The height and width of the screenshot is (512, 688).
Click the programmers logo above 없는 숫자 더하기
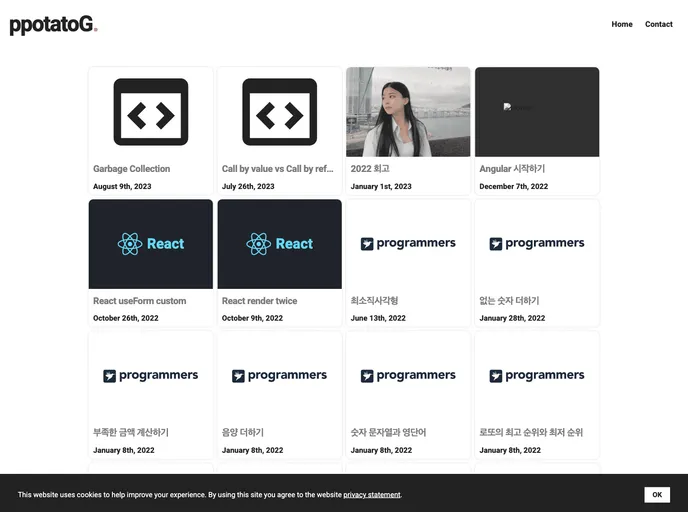tap(537, 244)
